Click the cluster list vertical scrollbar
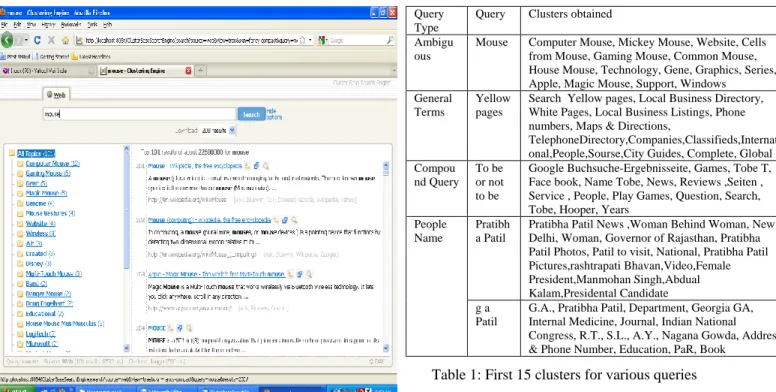The image size is (776, 392). (126, 248)
